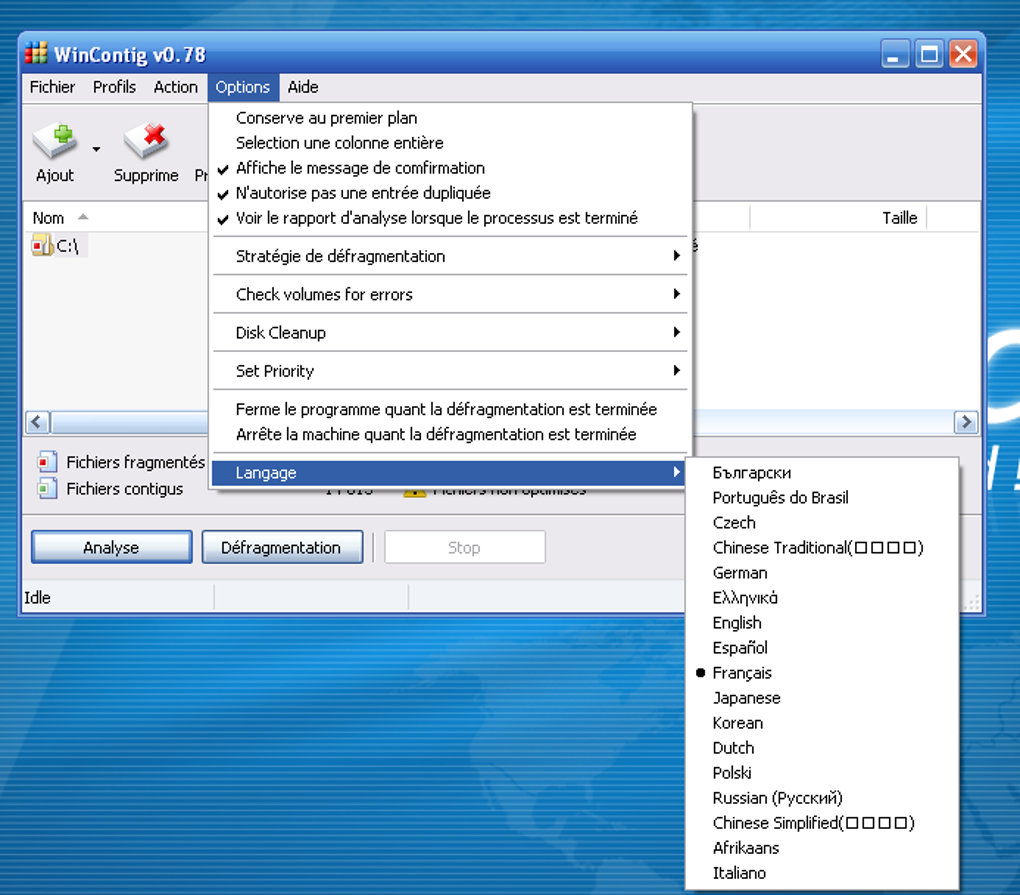Image resolution: width=1020 pixels, height=895 pixels.
Task: Expand the Disk Cleanup submenu
Action: coord(450,332)
